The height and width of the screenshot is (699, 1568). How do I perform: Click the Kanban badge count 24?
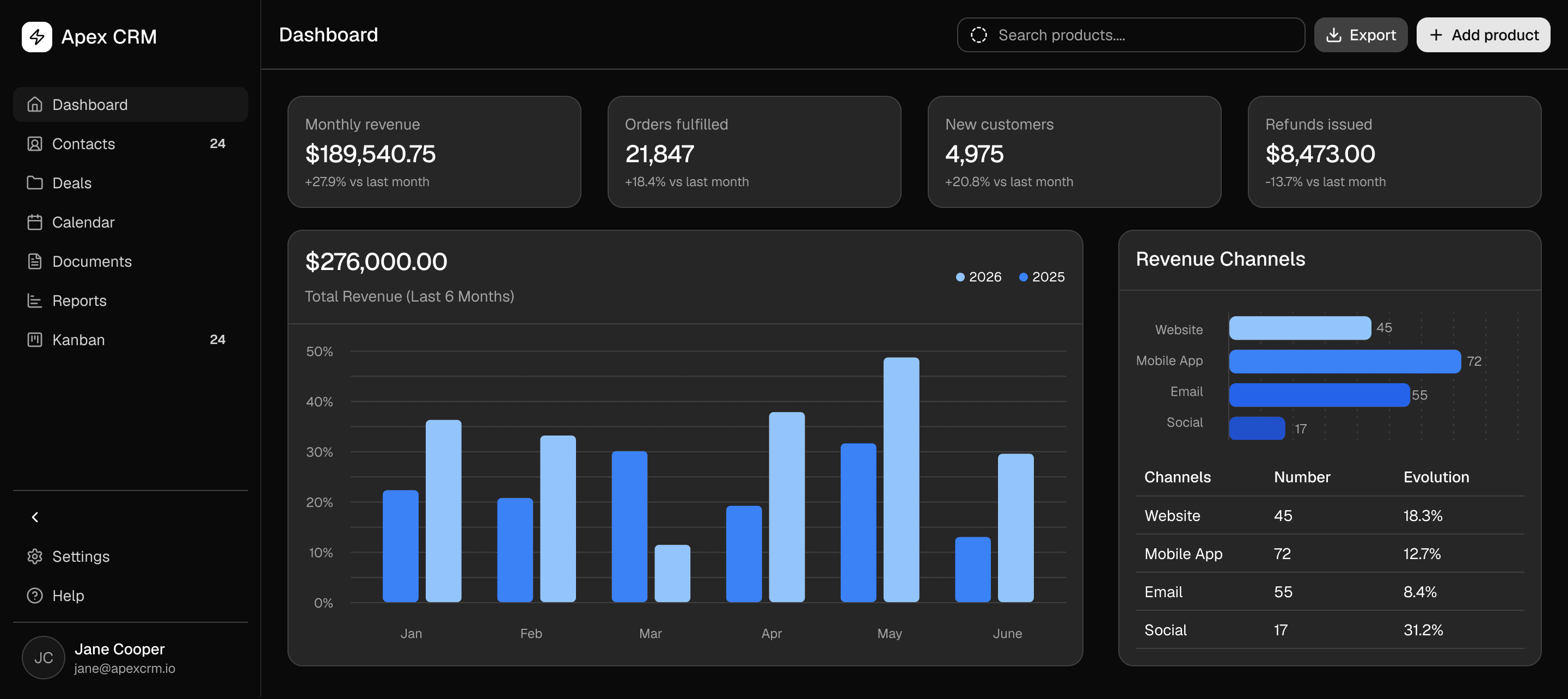[x=217, y=340]
